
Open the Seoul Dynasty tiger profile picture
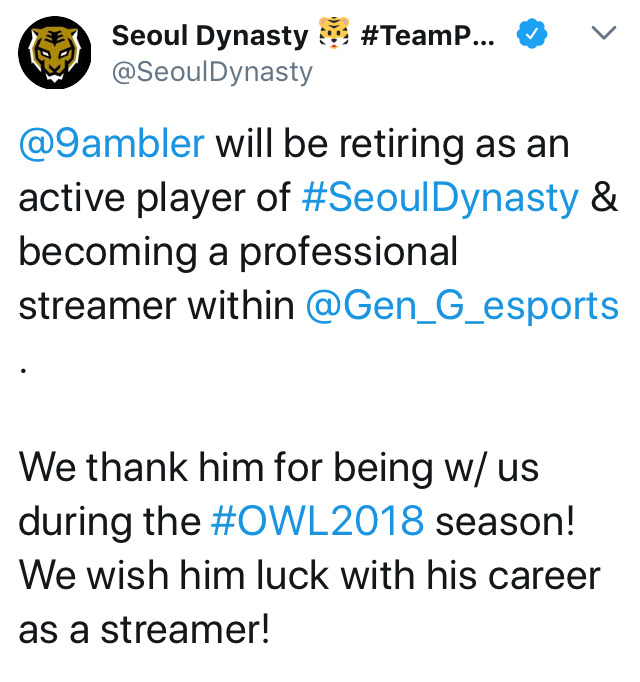click(x=52, y=53)
